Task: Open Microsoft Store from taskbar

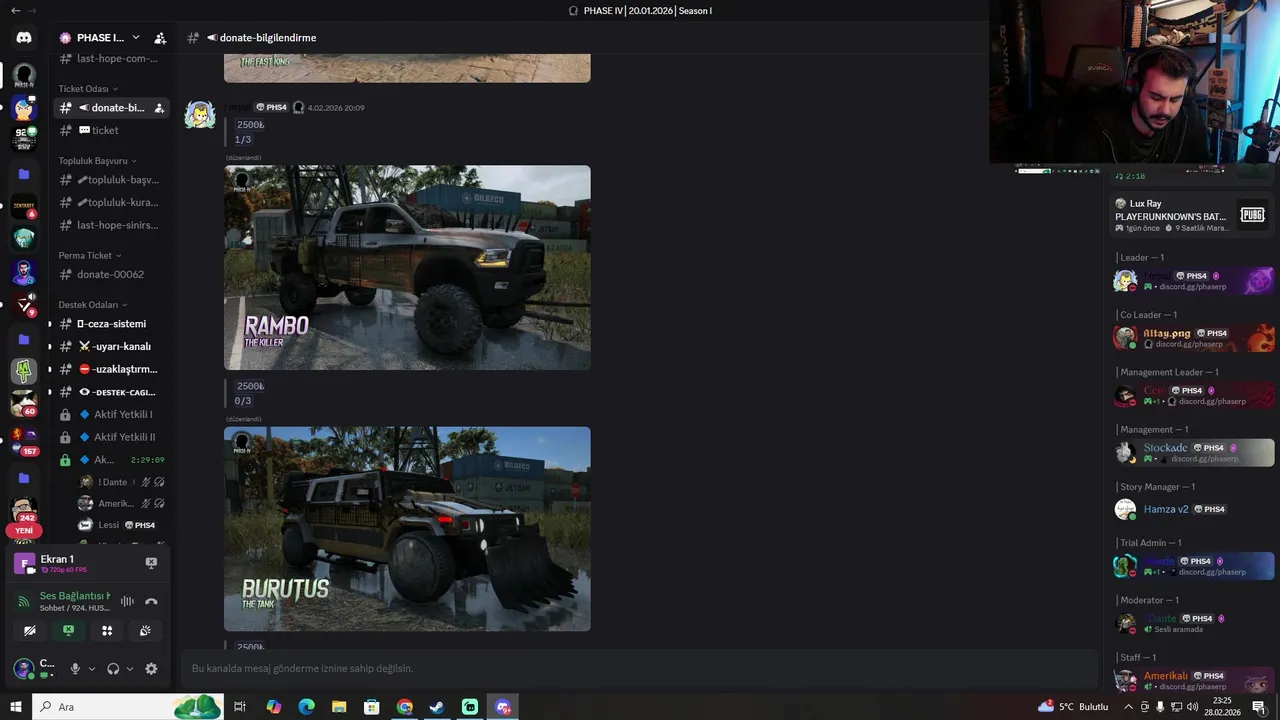Action: (372, 707)
